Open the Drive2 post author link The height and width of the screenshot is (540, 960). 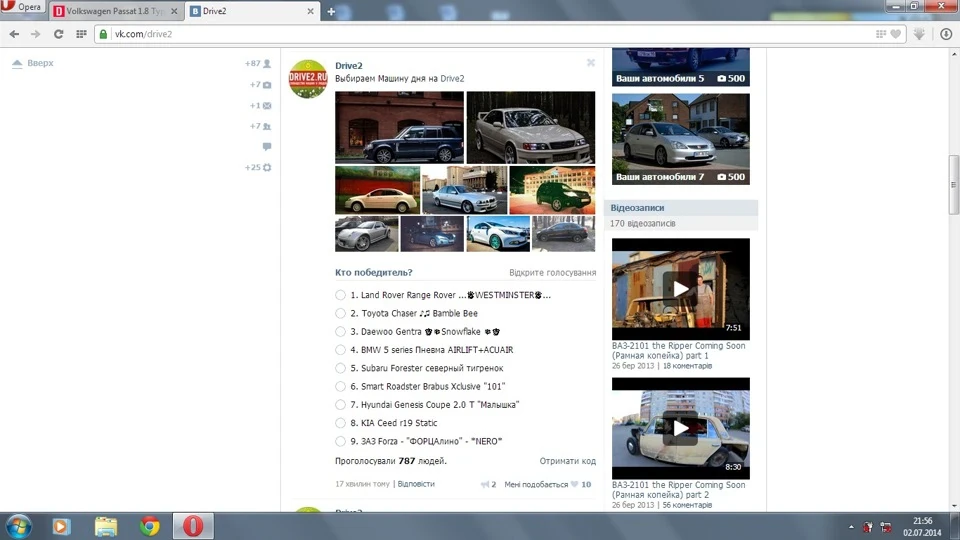pyautogui.click(x=348, y=66)
